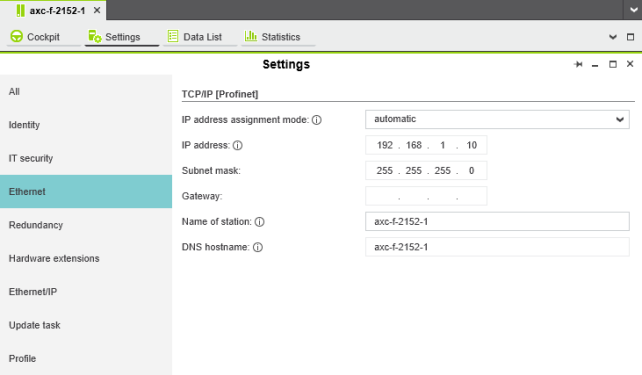Click the Gateway address field
The width and height of the screenshot is (642, 375).
click(426, 196)
